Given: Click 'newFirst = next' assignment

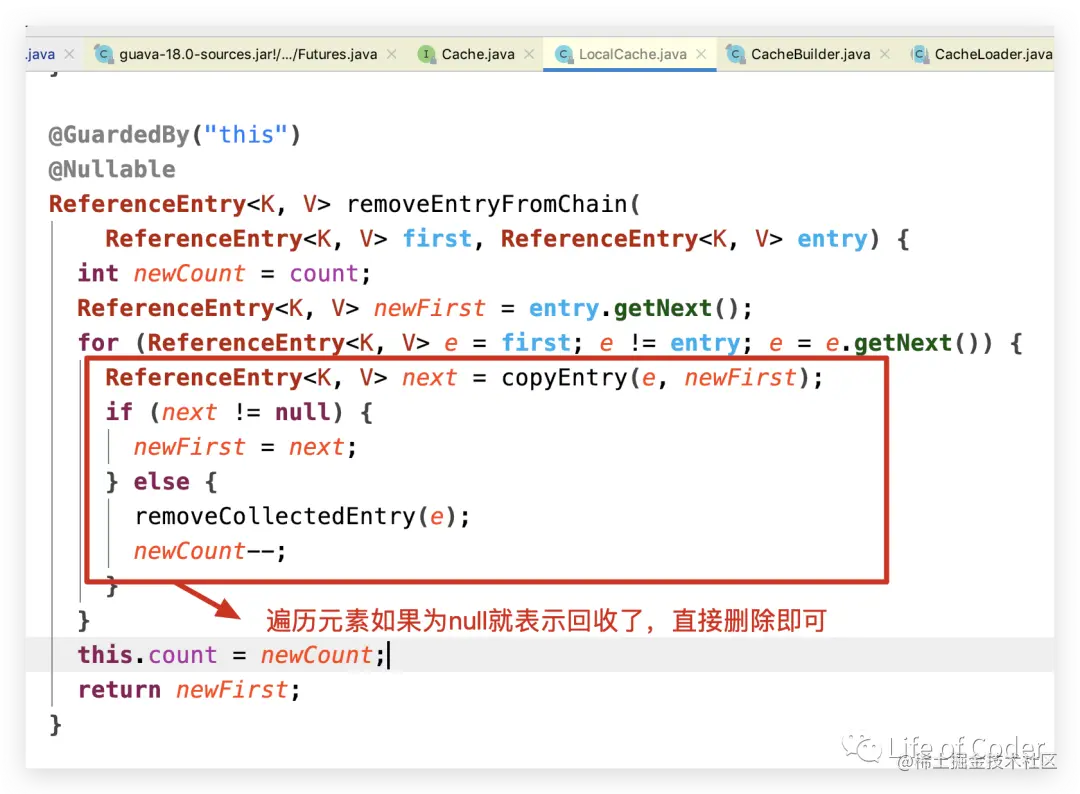Looking at the screenshot, I should pos(245,447).
